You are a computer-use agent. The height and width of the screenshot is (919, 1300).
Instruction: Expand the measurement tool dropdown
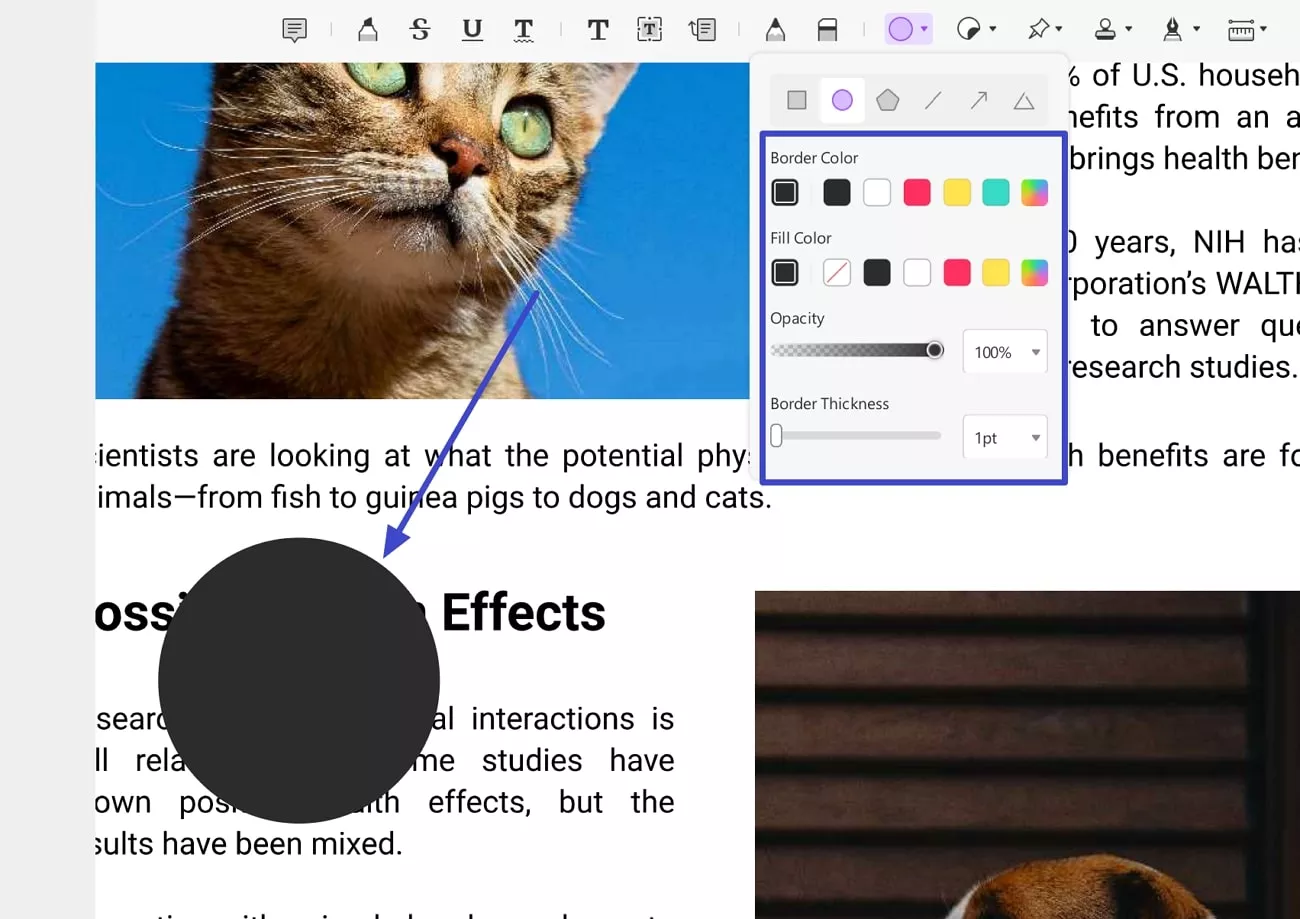tap(1264, 30)
